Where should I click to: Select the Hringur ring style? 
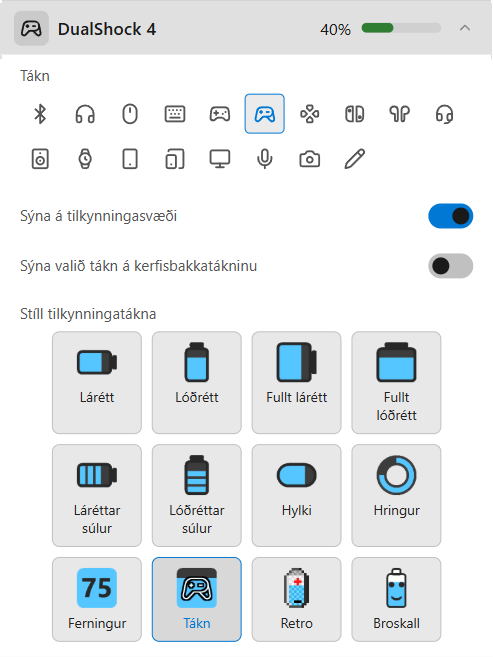[x=396, y=495]
